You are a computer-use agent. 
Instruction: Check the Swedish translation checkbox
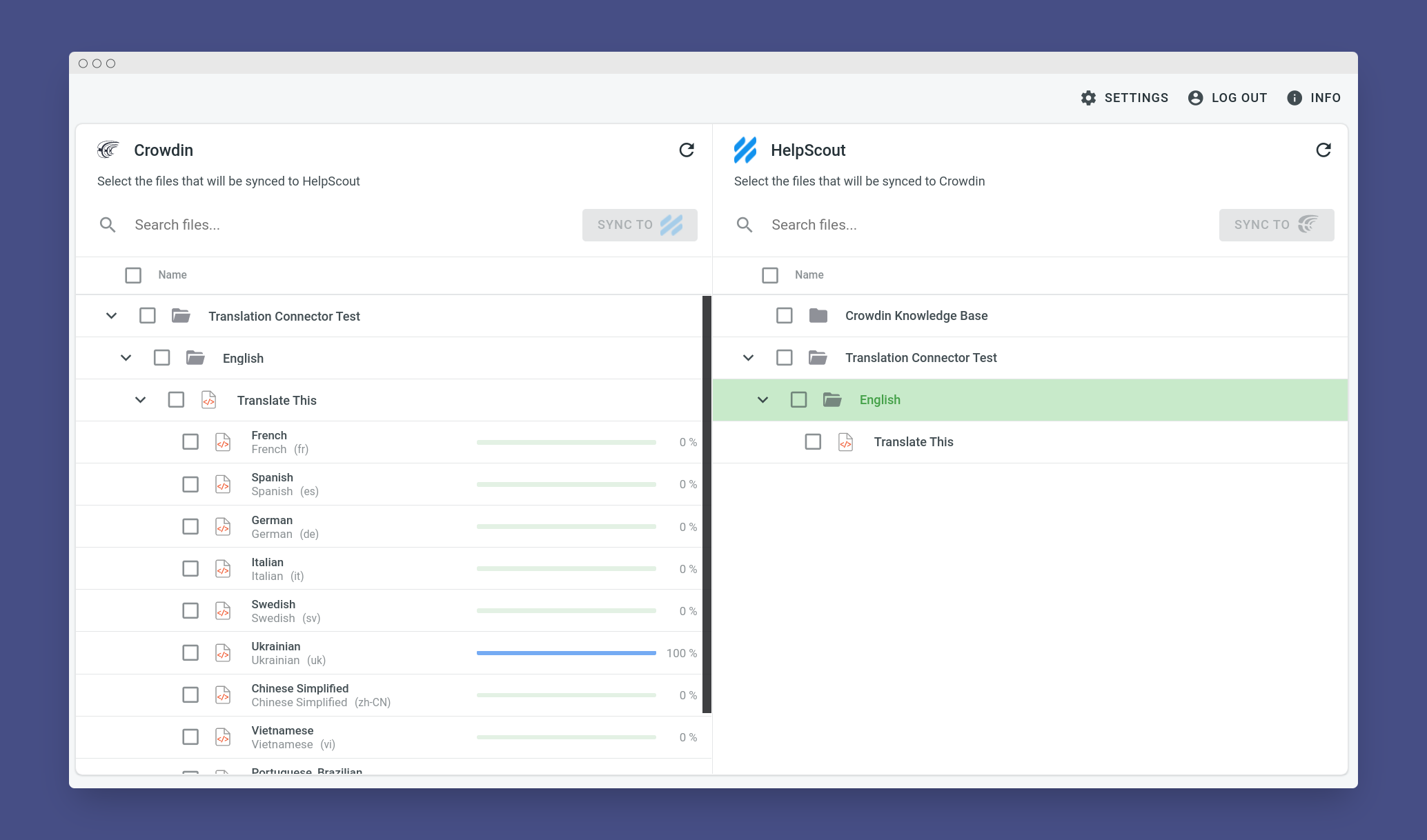pyautogui.click(x=190, y=611)
